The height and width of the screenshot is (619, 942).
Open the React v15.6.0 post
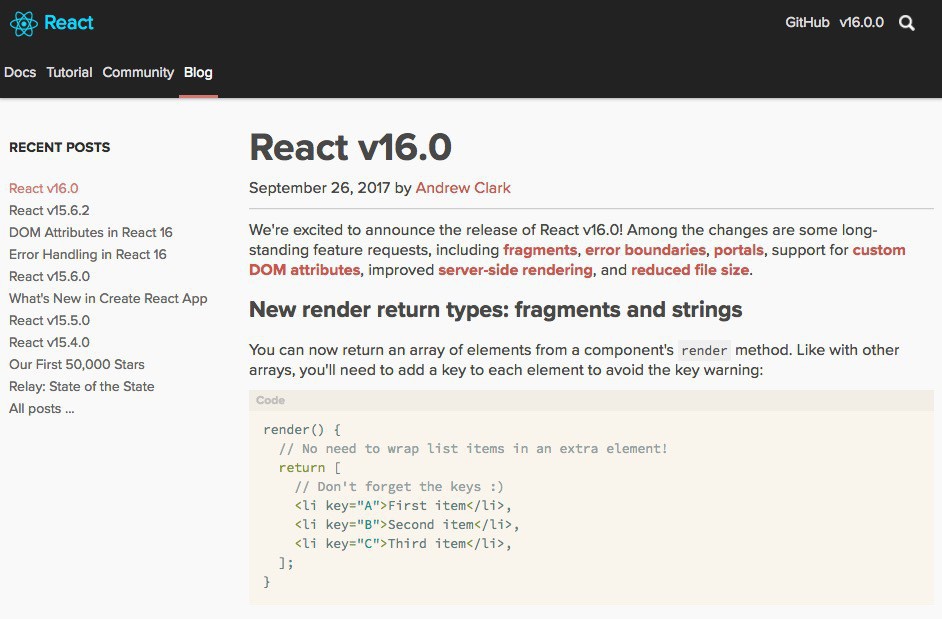[49, 276]
